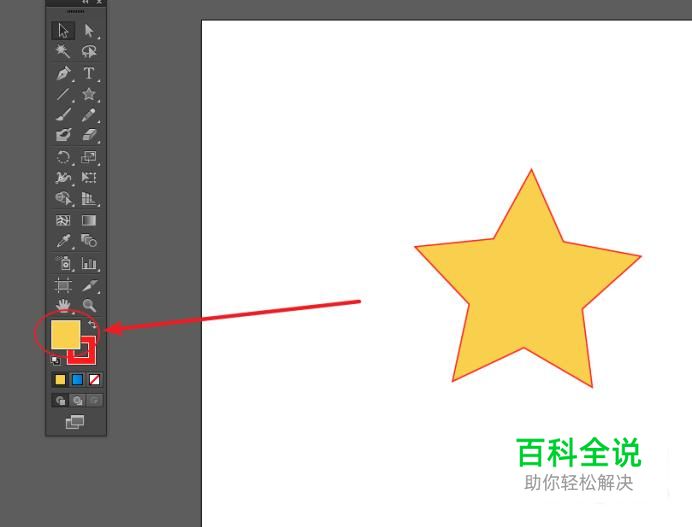Viewport: 692px width, 527px height.
Task: Pick the Paintbrush tool
Action: click(x=64, y=115)
